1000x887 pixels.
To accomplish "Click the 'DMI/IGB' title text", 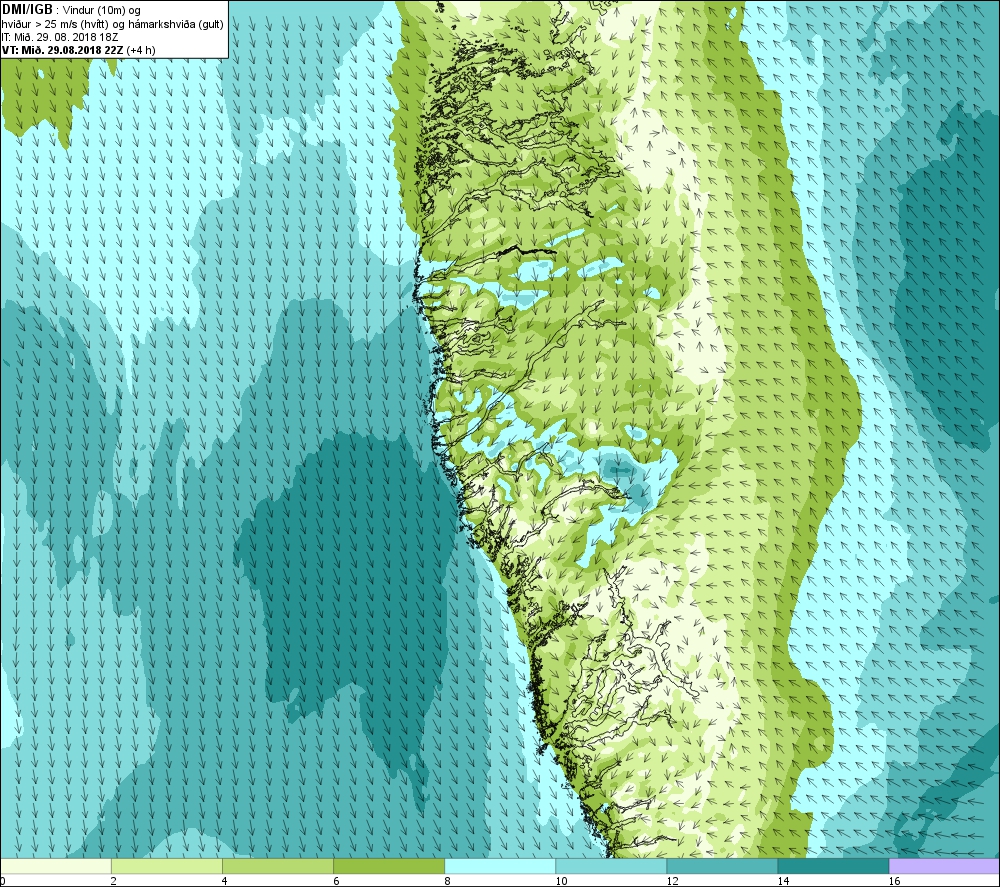I will (27, 10).
